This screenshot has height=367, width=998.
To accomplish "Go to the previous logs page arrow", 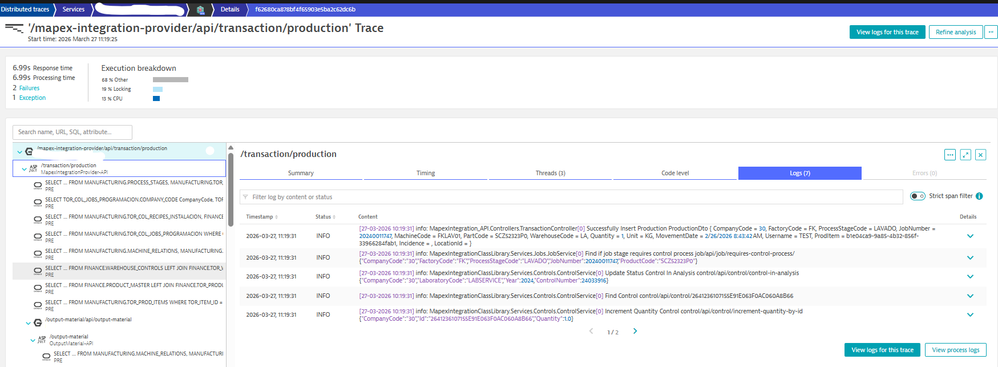I will [591, 331].
